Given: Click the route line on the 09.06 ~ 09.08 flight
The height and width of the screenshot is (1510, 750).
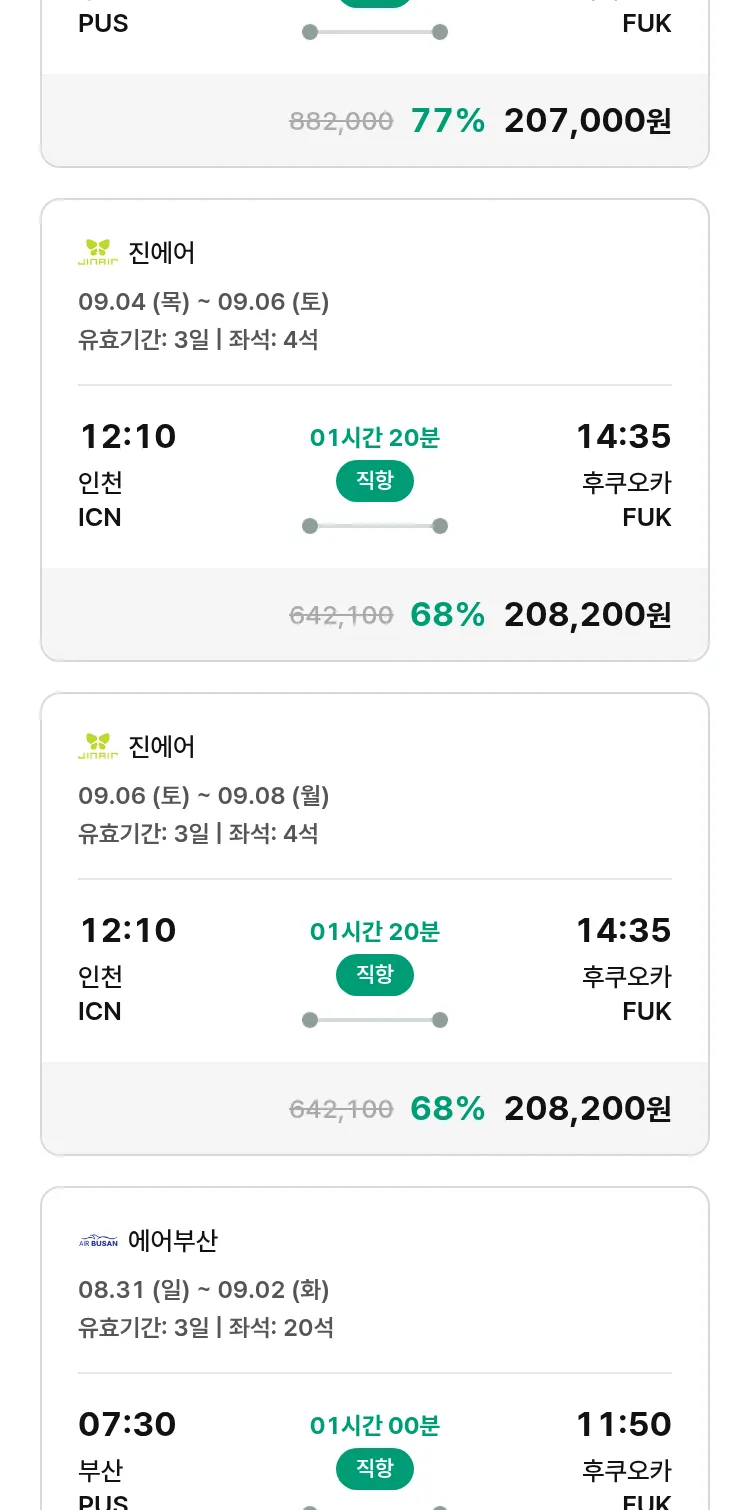Looking at the screenshot, I should click(x=375, y=1020).
